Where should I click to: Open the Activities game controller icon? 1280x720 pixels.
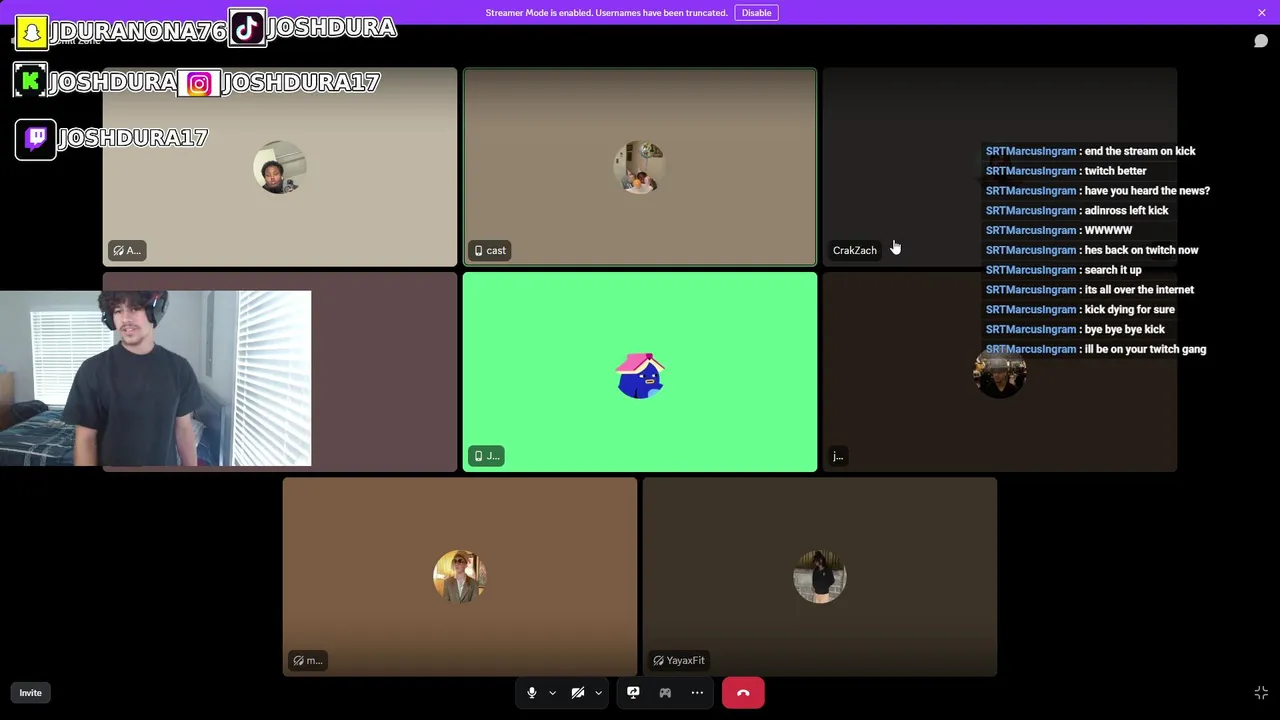pyautogui.click(x=665, y=693)
